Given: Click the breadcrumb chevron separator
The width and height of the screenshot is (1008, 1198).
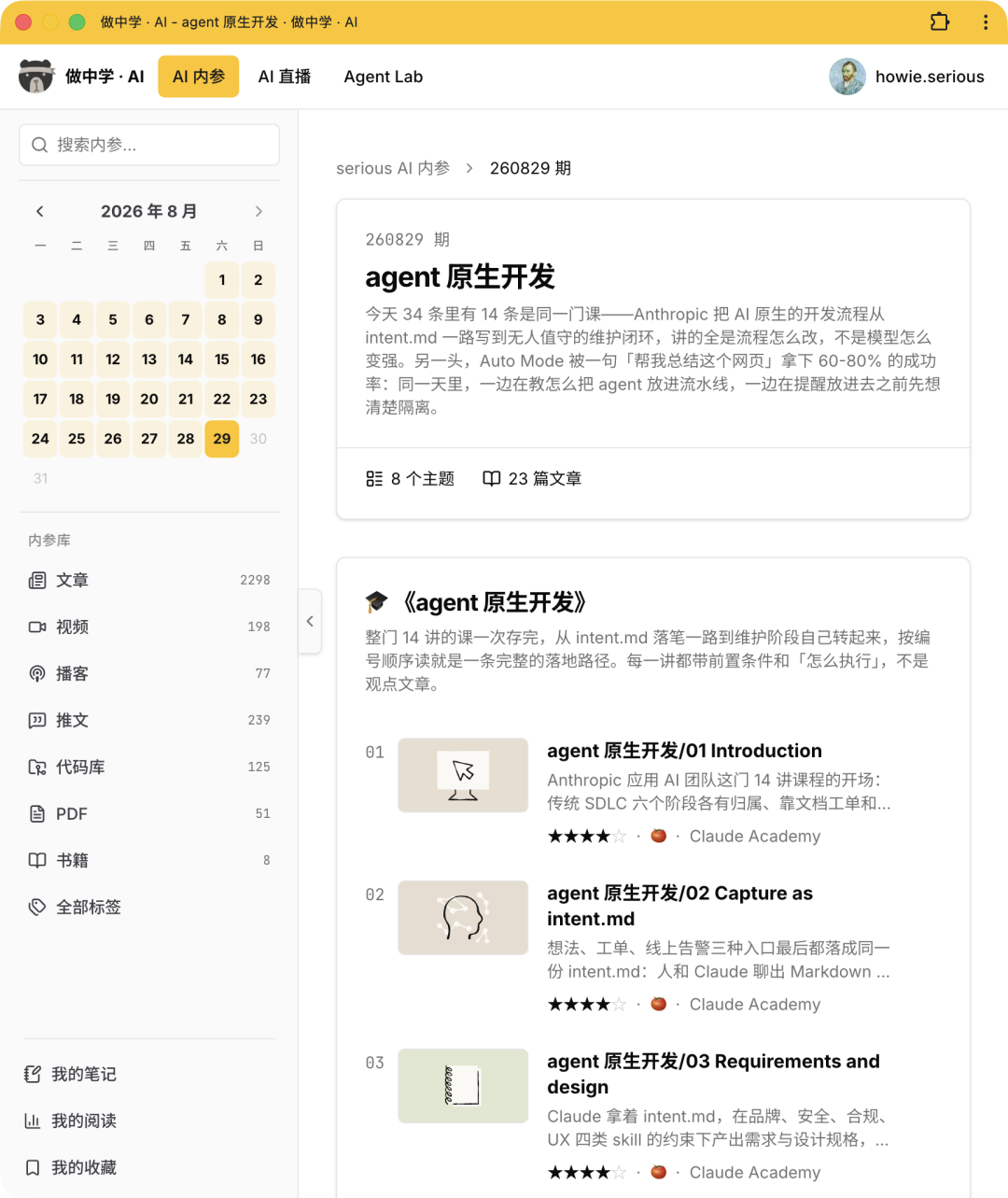Looking at the screenshot, I should (469, 168).
